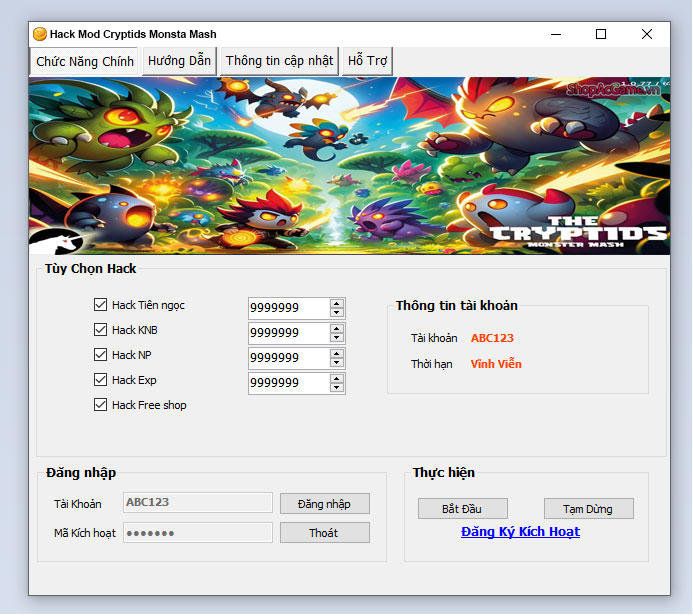Open the Hướng Dẫn tab

pos(179,61)
